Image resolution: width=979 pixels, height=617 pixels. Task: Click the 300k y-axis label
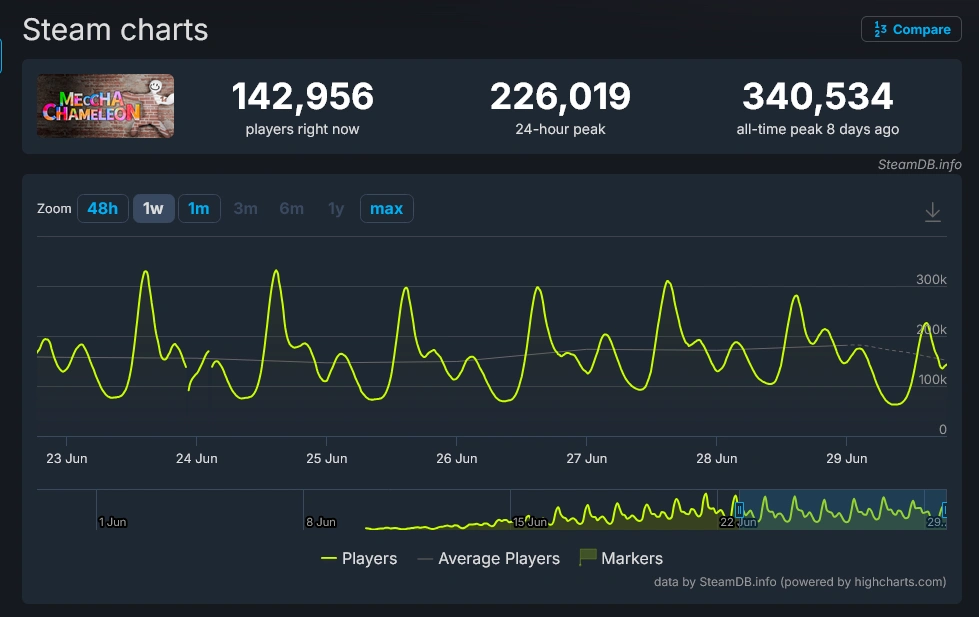931,279
